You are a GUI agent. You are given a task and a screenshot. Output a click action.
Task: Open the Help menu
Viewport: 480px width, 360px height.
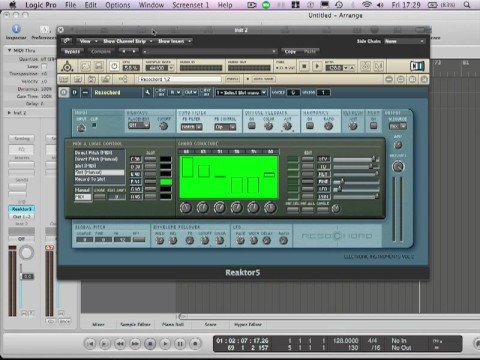coord(225,5)
